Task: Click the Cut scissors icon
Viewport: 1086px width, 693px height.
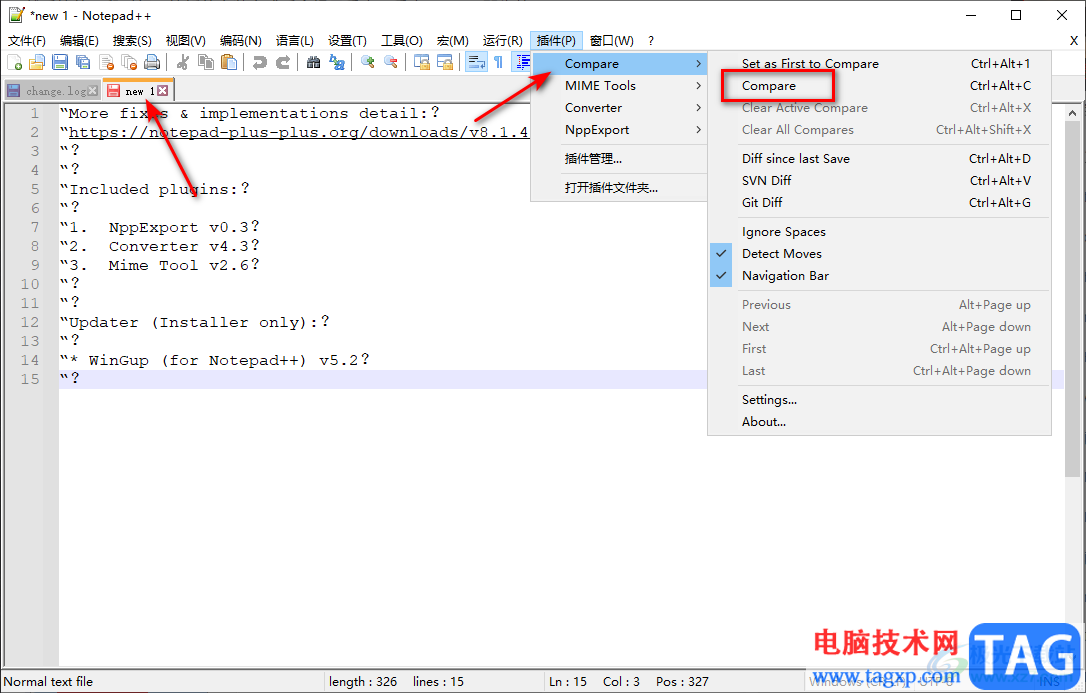Action: click(x=183, y=63)
